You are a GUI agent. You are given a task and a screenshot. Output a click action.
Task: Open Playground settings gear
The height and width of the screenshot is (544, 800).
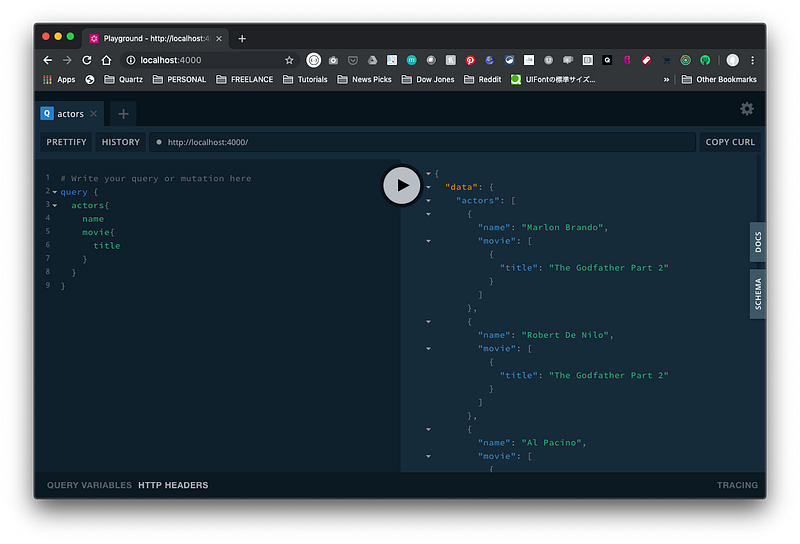747,109
